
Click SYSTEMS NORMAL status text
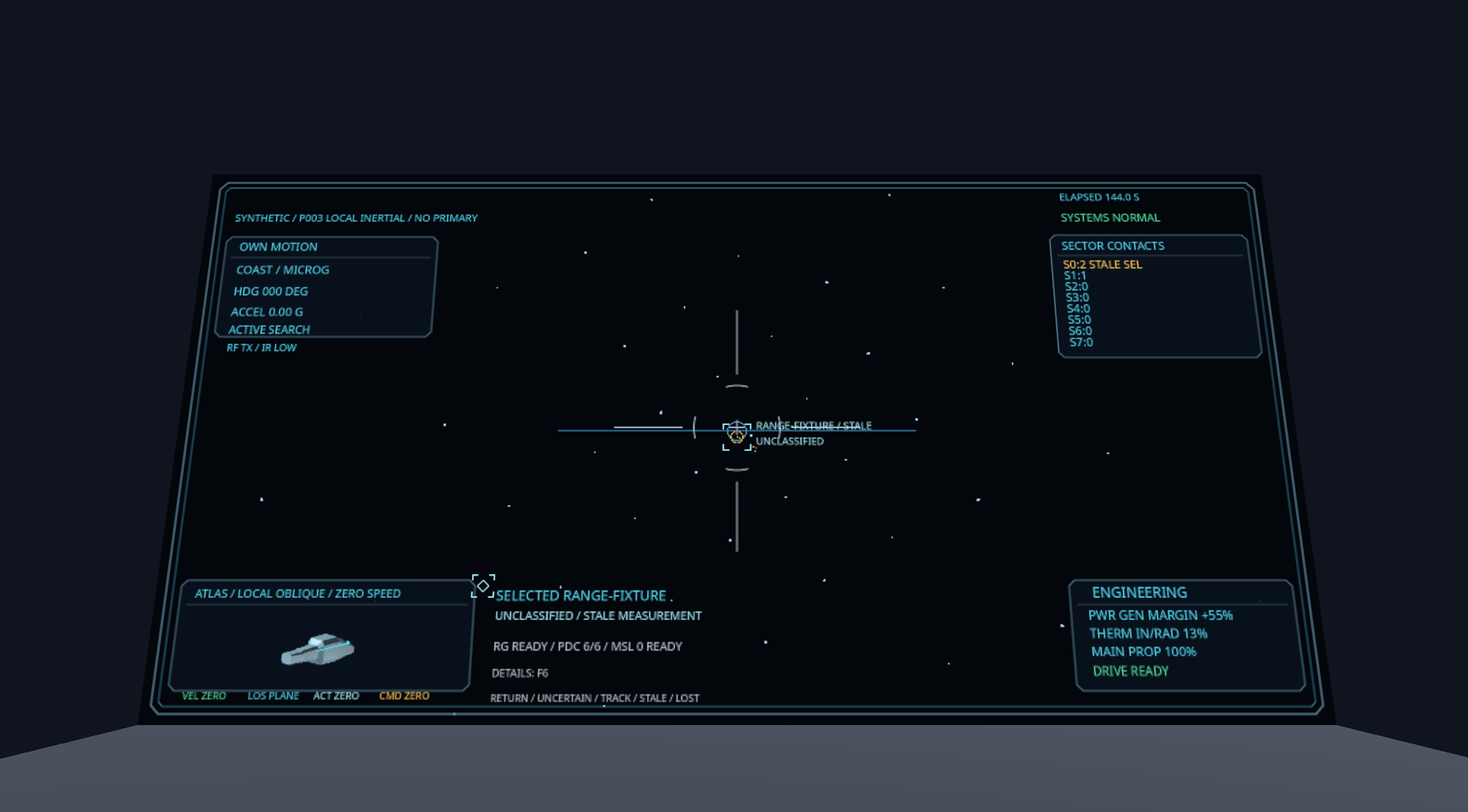click(1110, 218)
